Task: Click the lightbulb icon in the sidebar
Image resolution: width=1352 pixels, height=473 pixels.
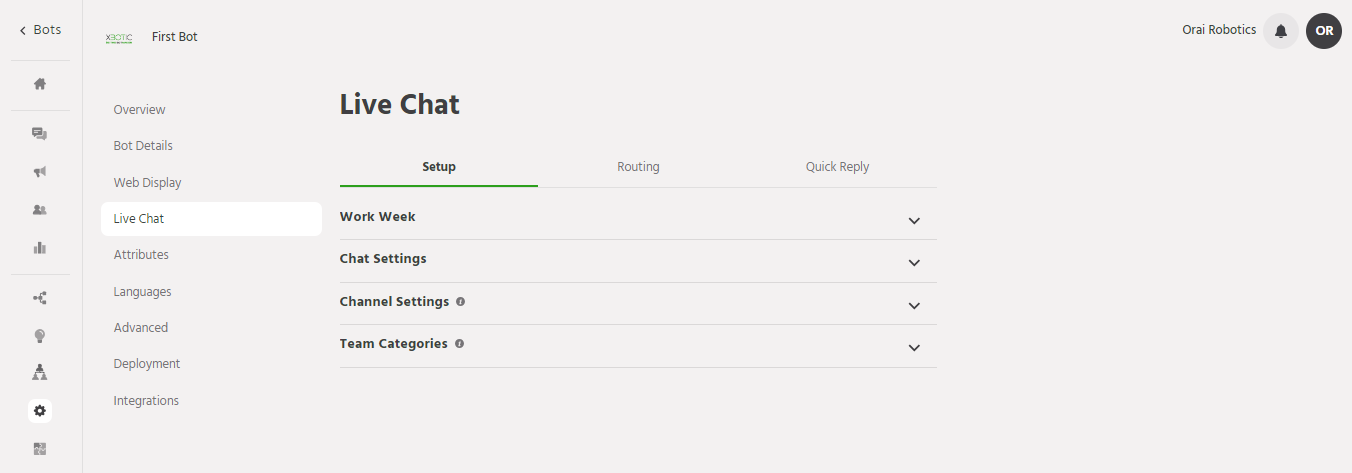Action: [x=40, y=336]
